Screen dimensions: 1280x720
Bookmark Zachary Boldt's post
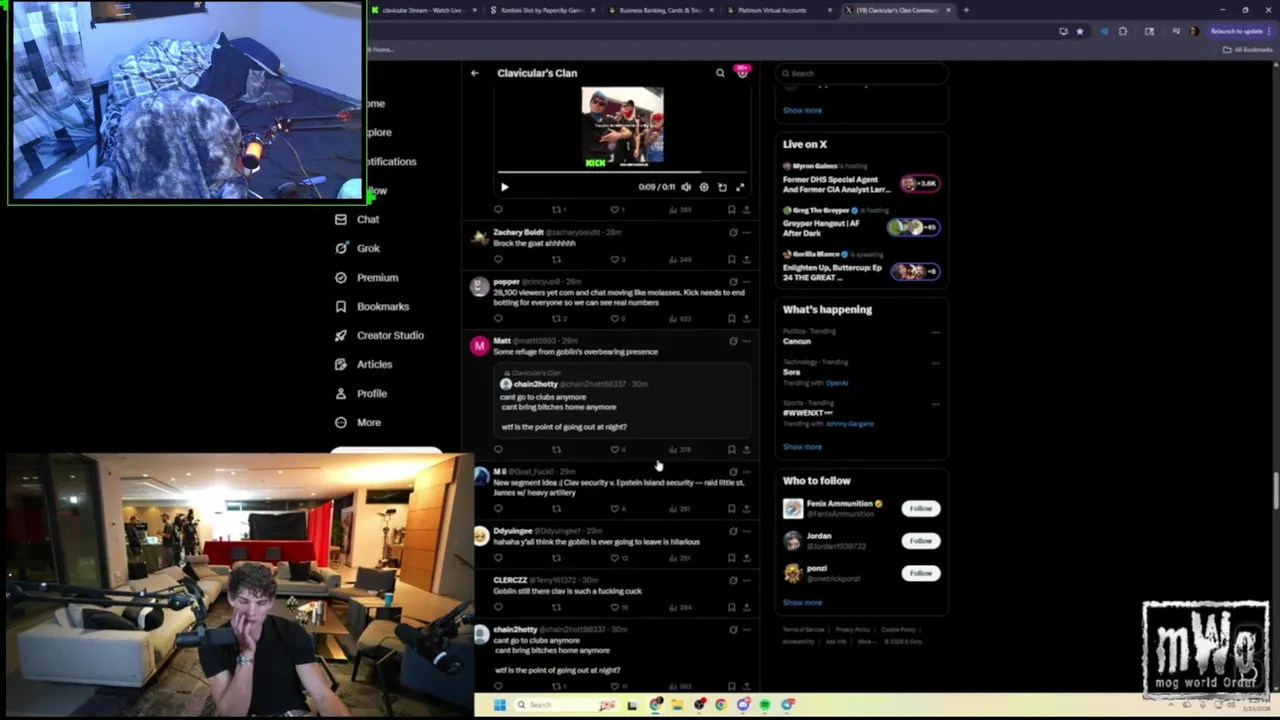[x=732, y=259]
